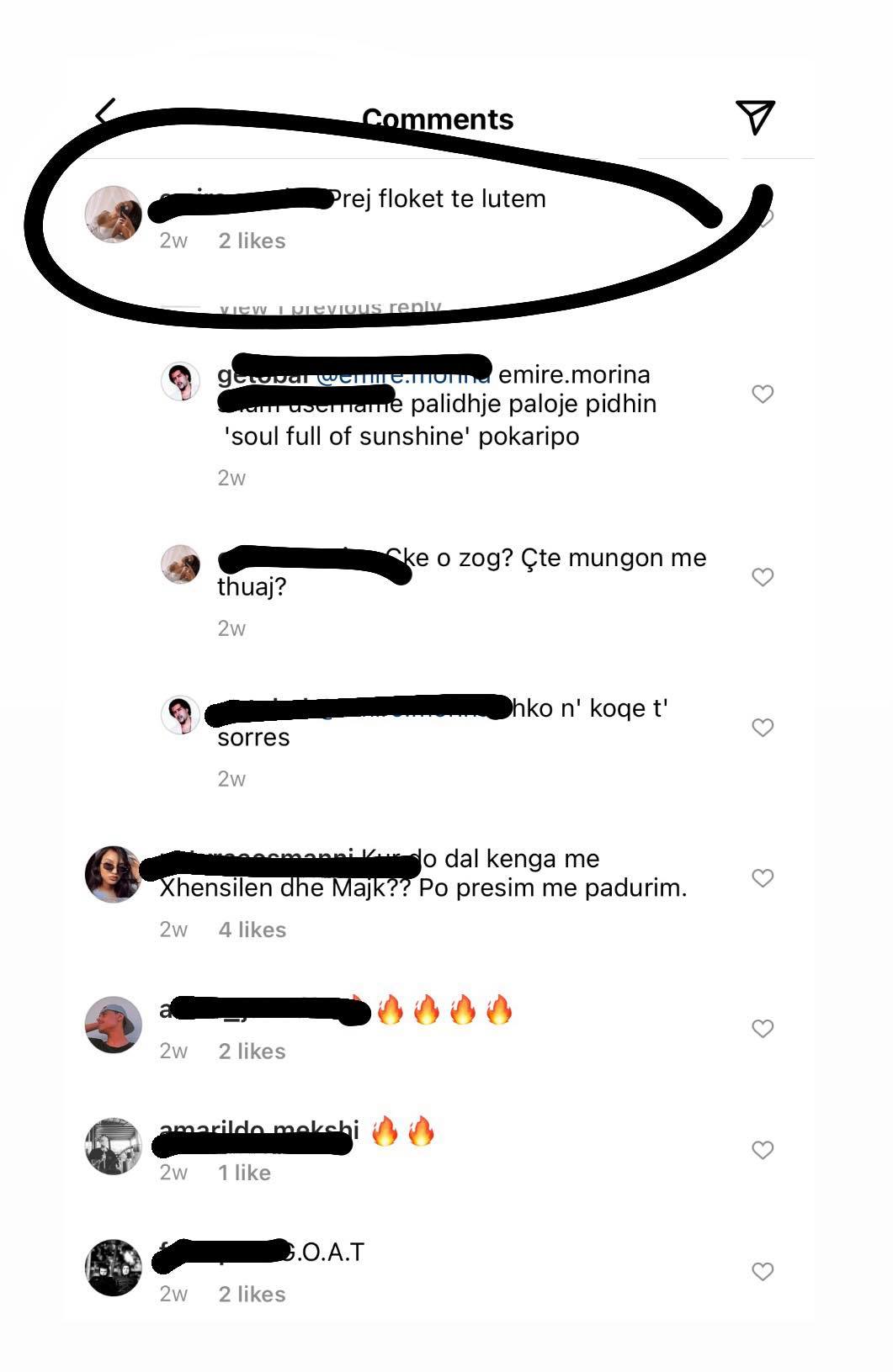The image size is (893, 1372).
Task: Like the five fire emoji comment
Action: 763,1029
